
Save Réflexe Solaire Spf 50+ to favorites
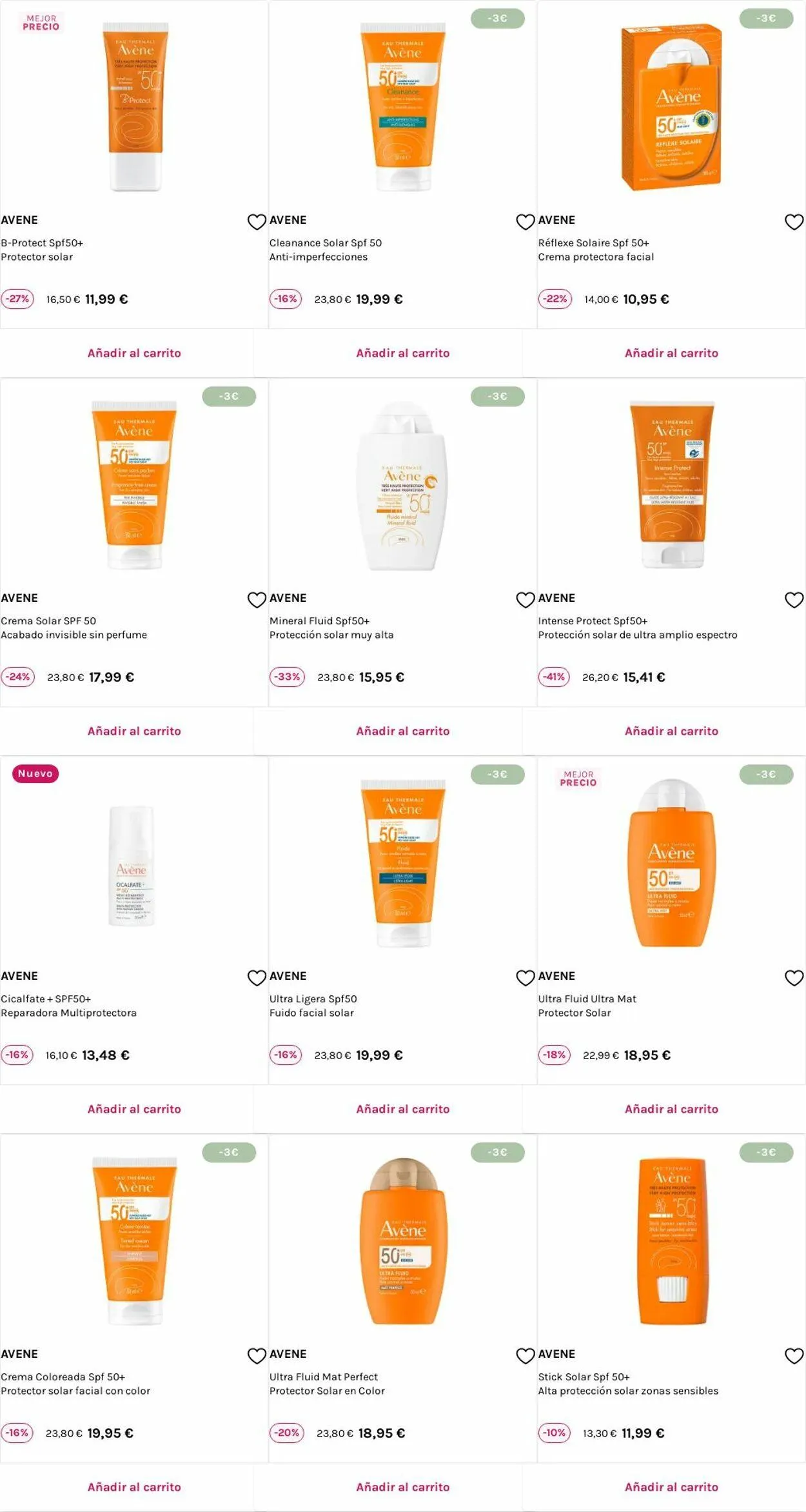794,222
